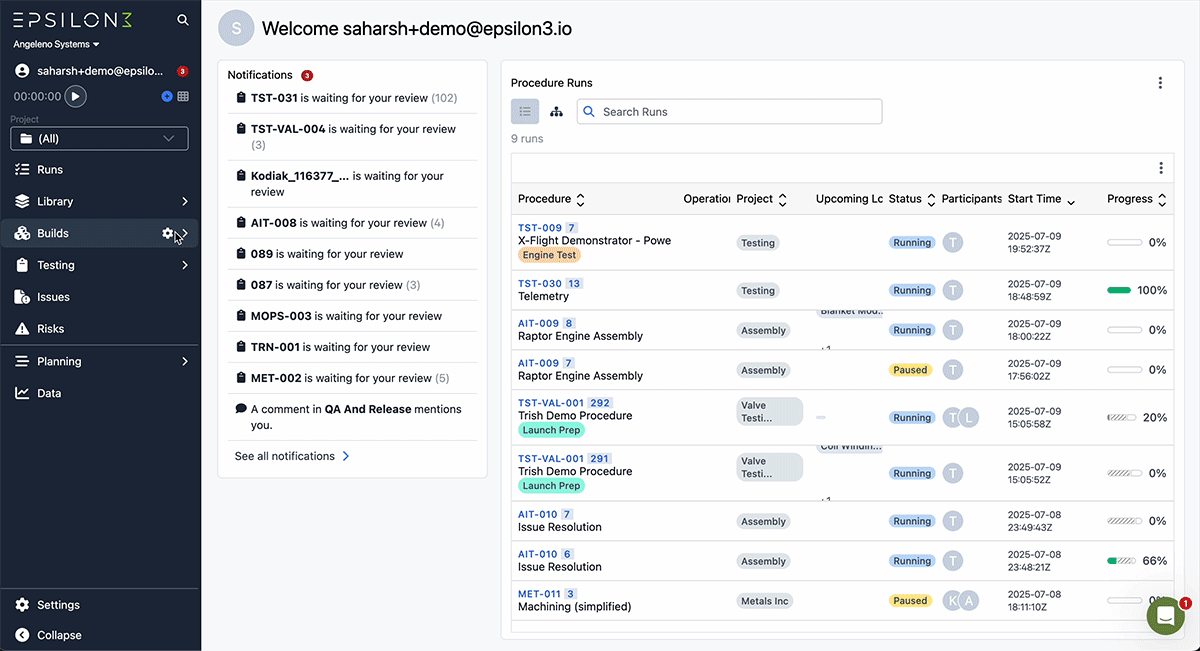The height and width of the screenshot is (651, 1200).
Task: Open the Angeleno Systems workspace dropdown
Action: tap(56, 45)
